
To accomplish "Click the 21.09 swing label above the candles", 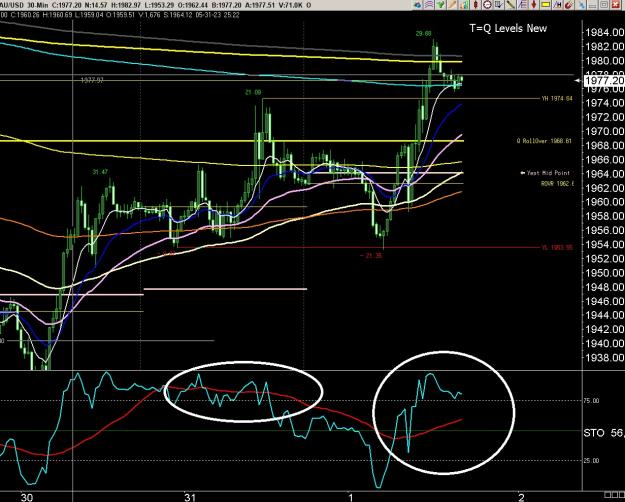I will [253, 93].
